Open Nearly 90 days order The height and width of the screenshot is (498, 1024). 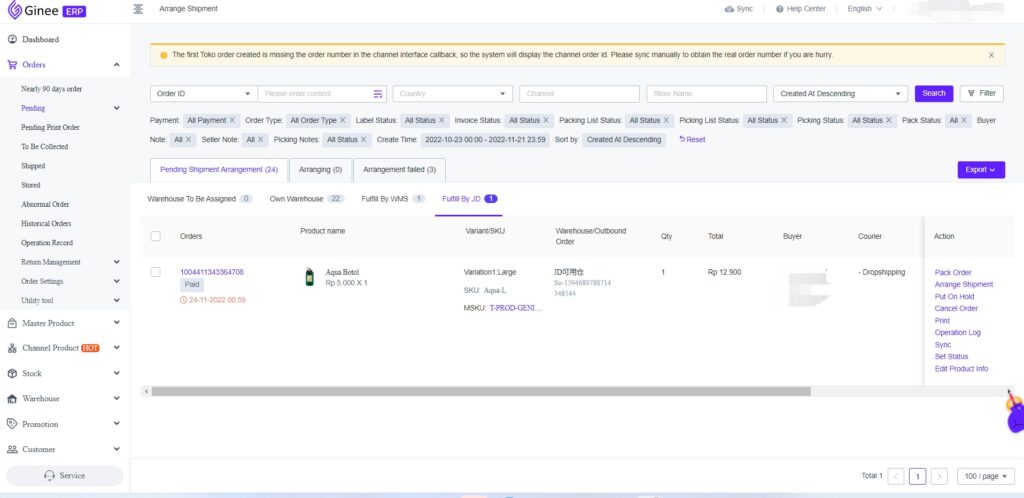[x=52, y=89]
